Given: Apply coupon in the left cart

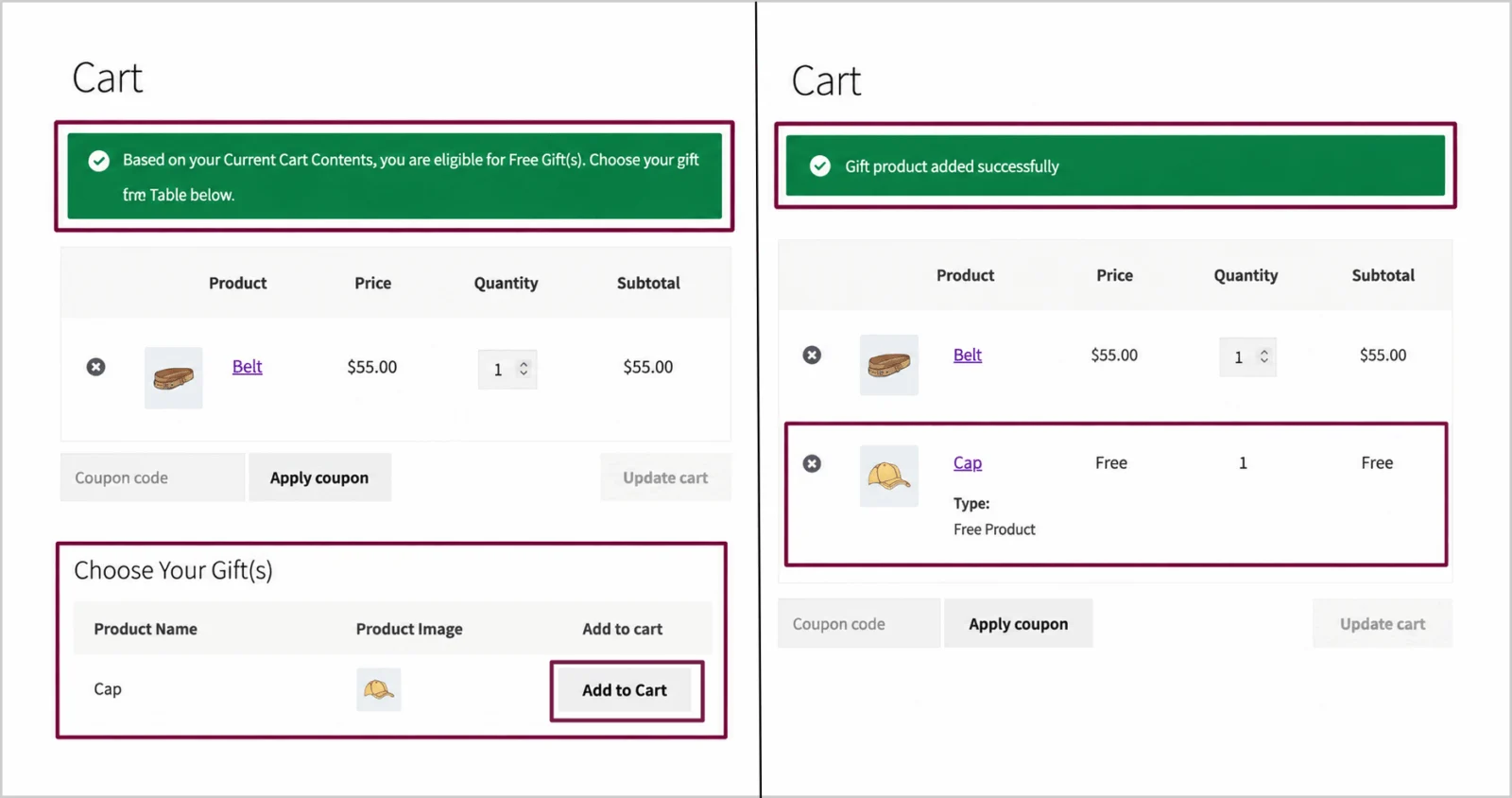Looking at the screenshot, I should (x=319, y=477).
